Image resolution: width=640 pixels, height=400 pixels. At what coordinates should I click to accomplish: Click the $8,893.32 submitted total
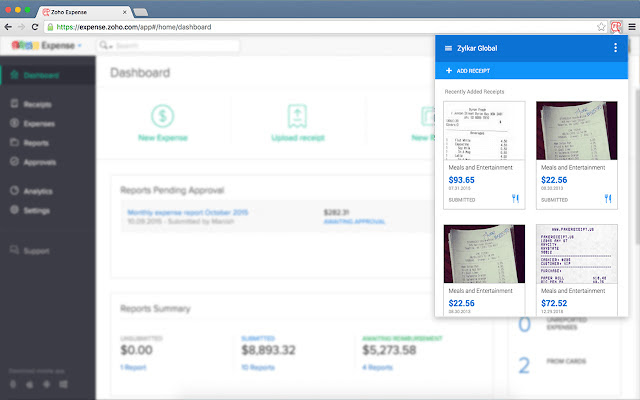click(268, 350)
